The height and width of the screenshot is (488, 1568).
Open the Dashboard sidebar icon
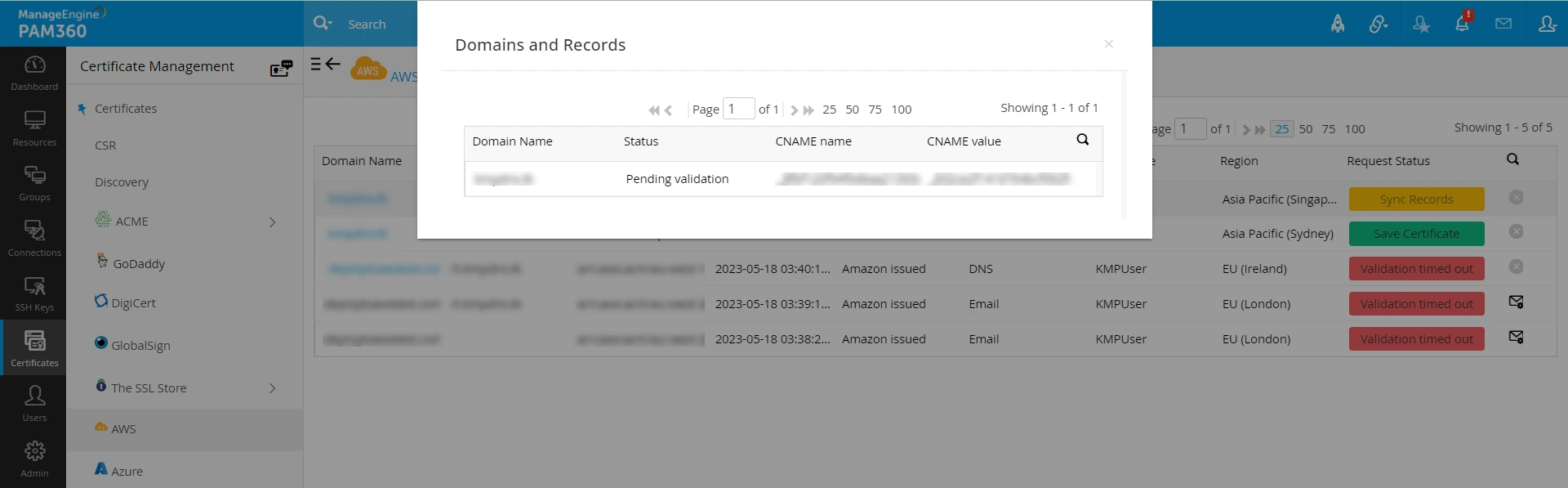point(34,73)
